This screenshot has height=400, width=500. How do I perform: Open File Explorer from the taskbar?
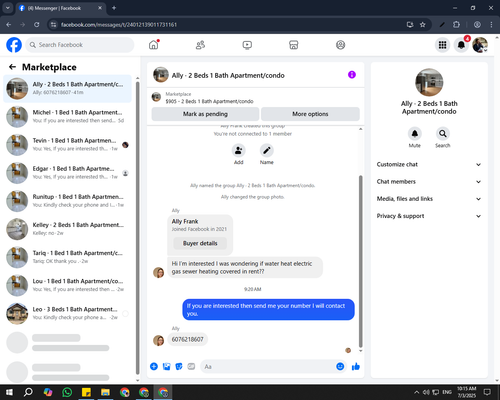click(x=105, y=392)
